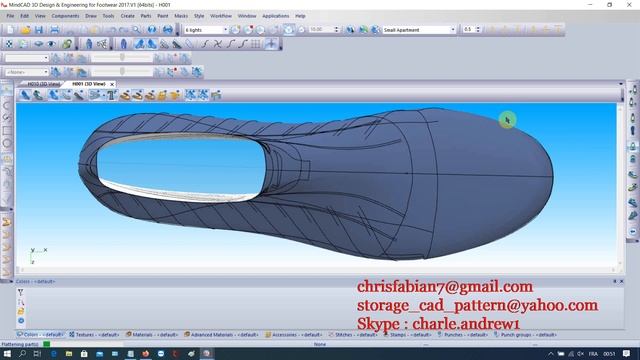Toggle the highlighted shoe view icon
This screenshot has height=360, width=640.
pos(140,44)
